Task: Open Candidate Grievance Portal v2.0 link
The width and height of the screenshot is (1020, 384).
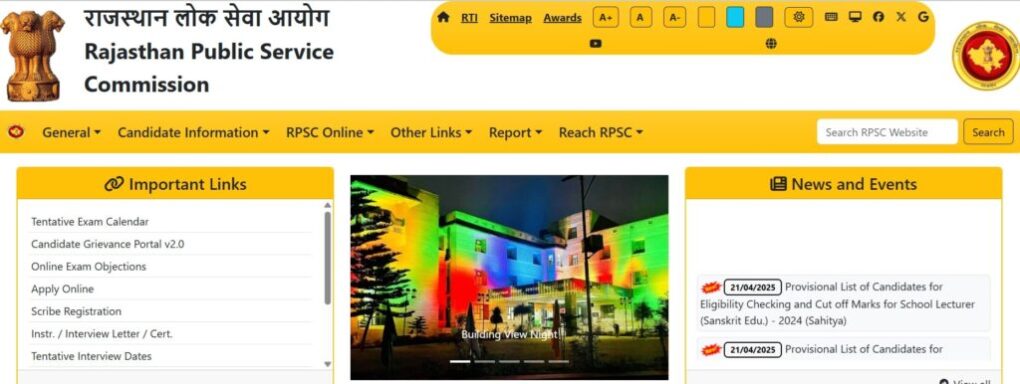Action: point(107,244)
